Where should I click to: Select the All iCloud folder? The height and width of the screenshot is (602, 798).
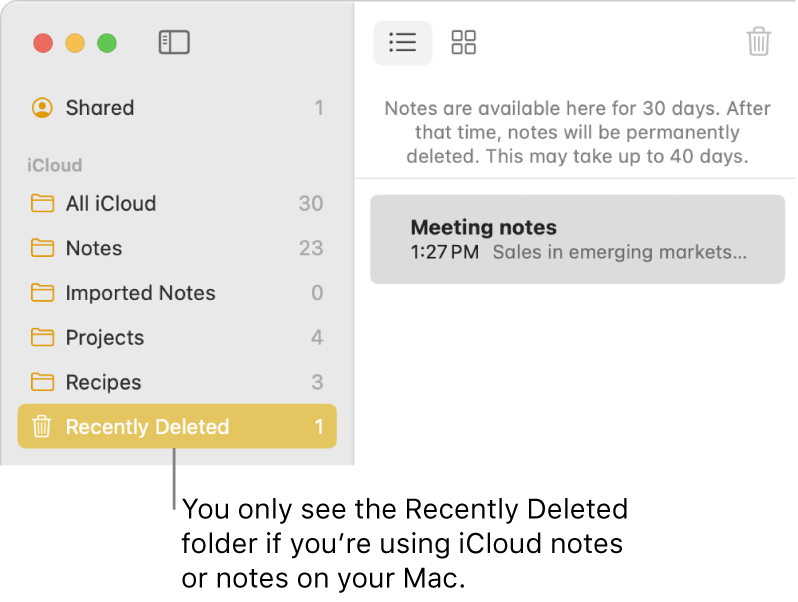(x=111, y=204)
